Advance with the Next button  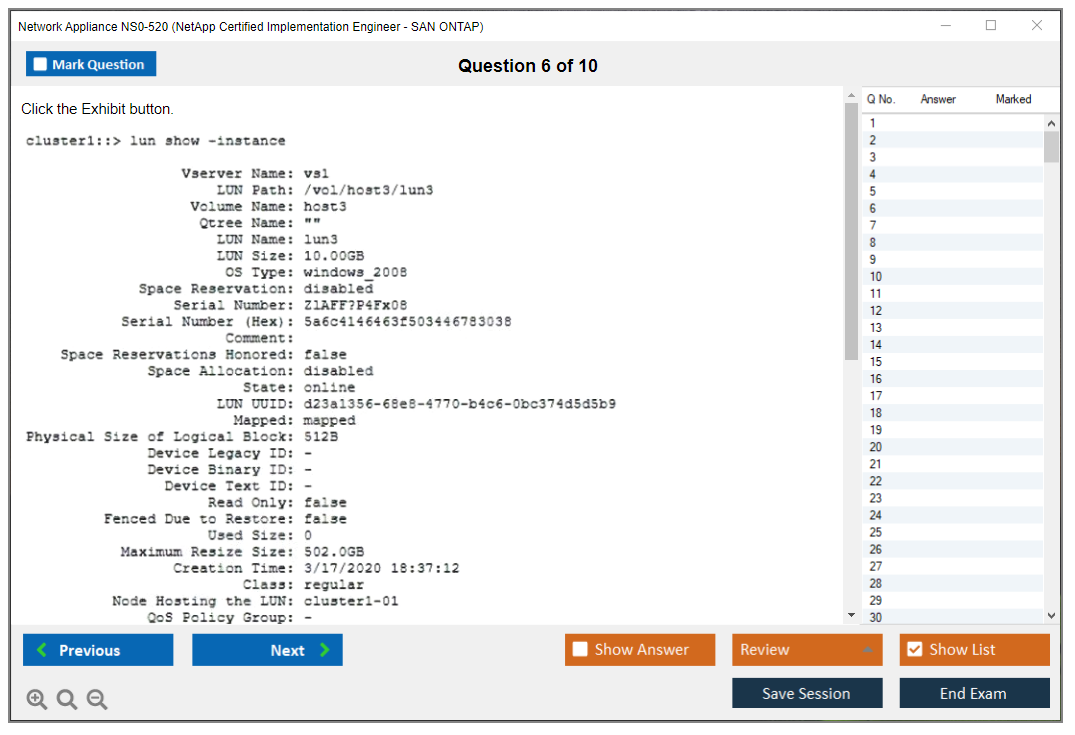[x=267, y=650]
